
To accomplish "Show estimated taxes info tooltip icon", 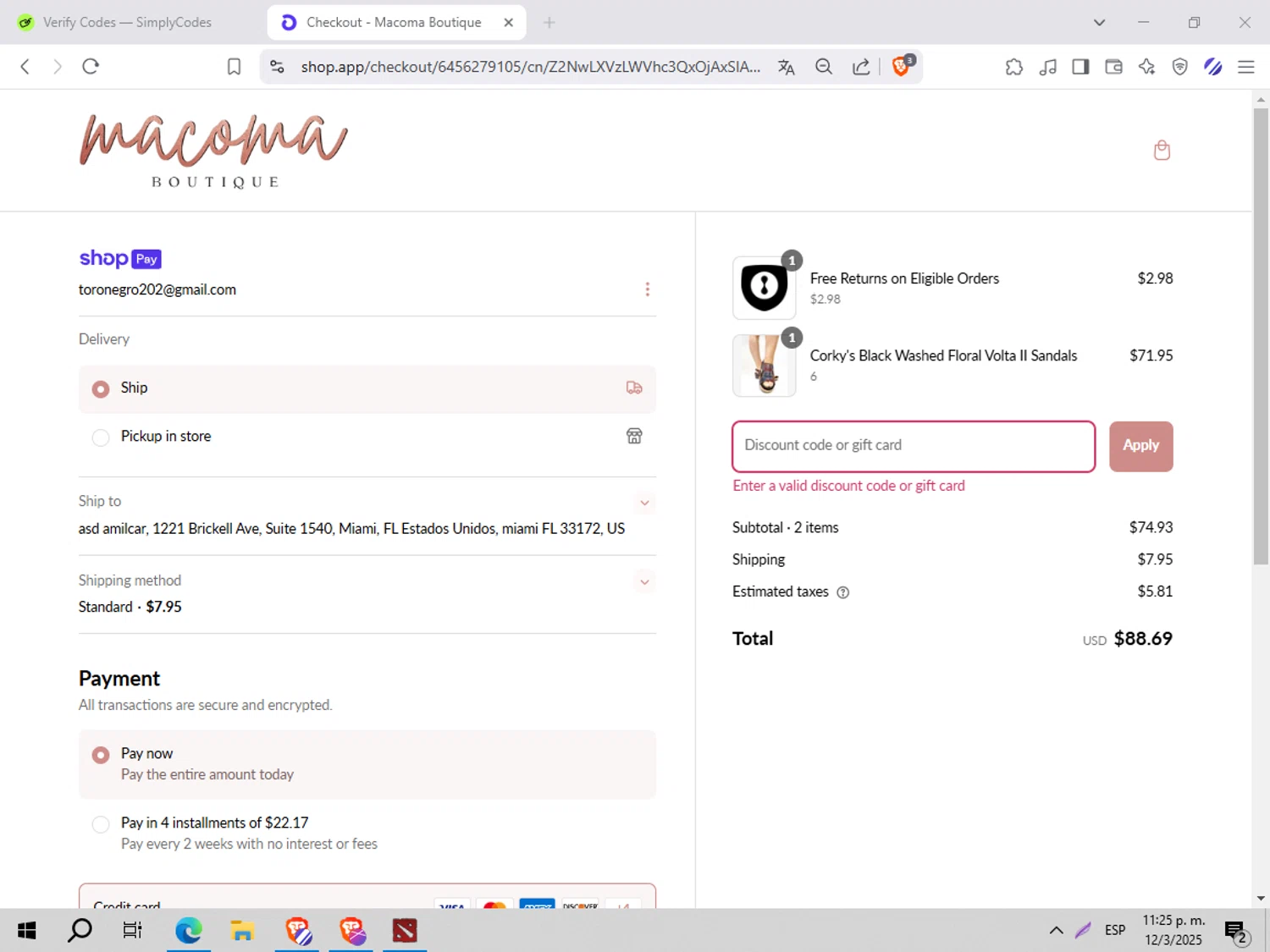I will (x=842, y=592).
